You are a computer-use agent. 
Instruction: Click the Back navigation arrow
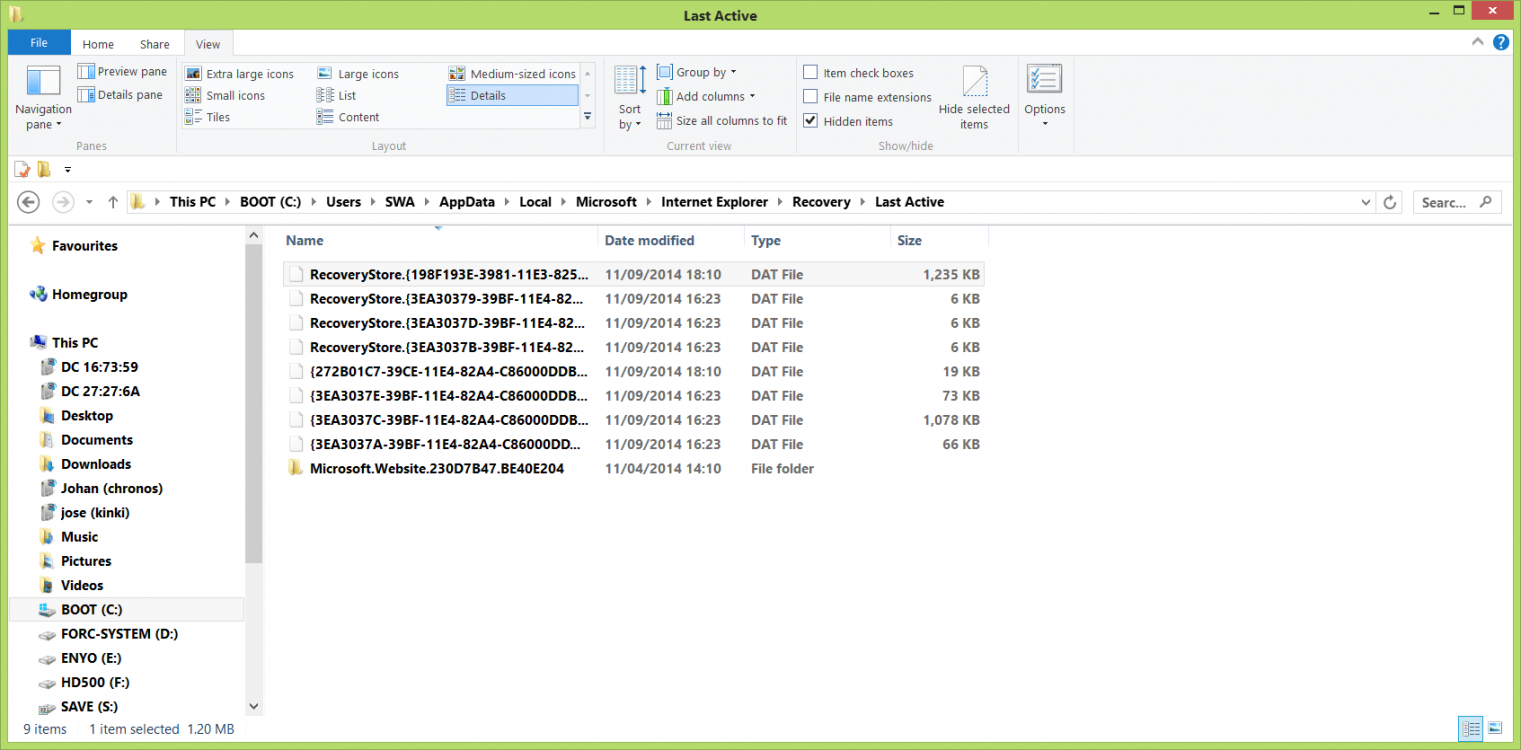pyautogui.click(x=29, y=202)
